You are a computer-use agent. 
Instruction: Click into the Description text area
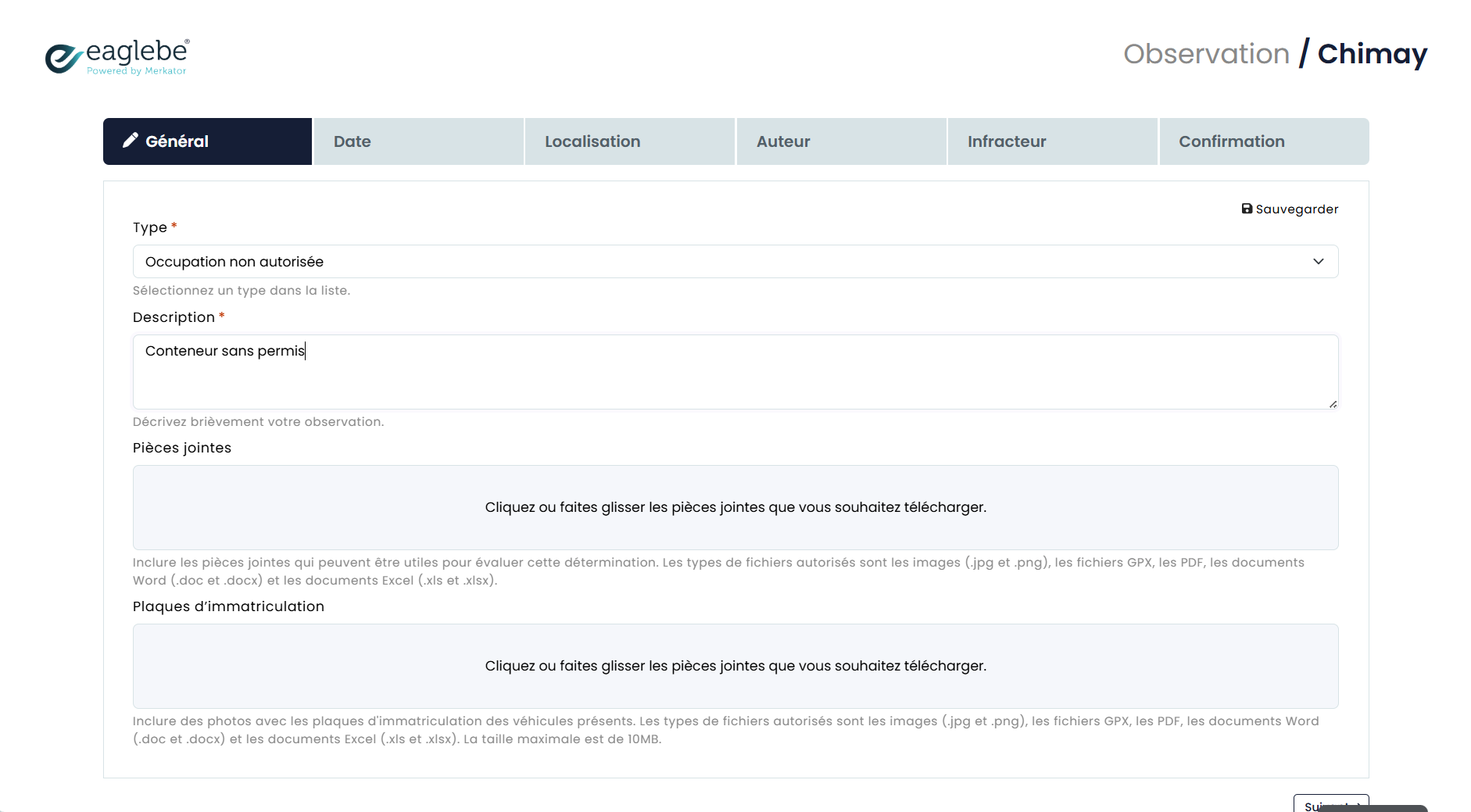coord(735,372)
